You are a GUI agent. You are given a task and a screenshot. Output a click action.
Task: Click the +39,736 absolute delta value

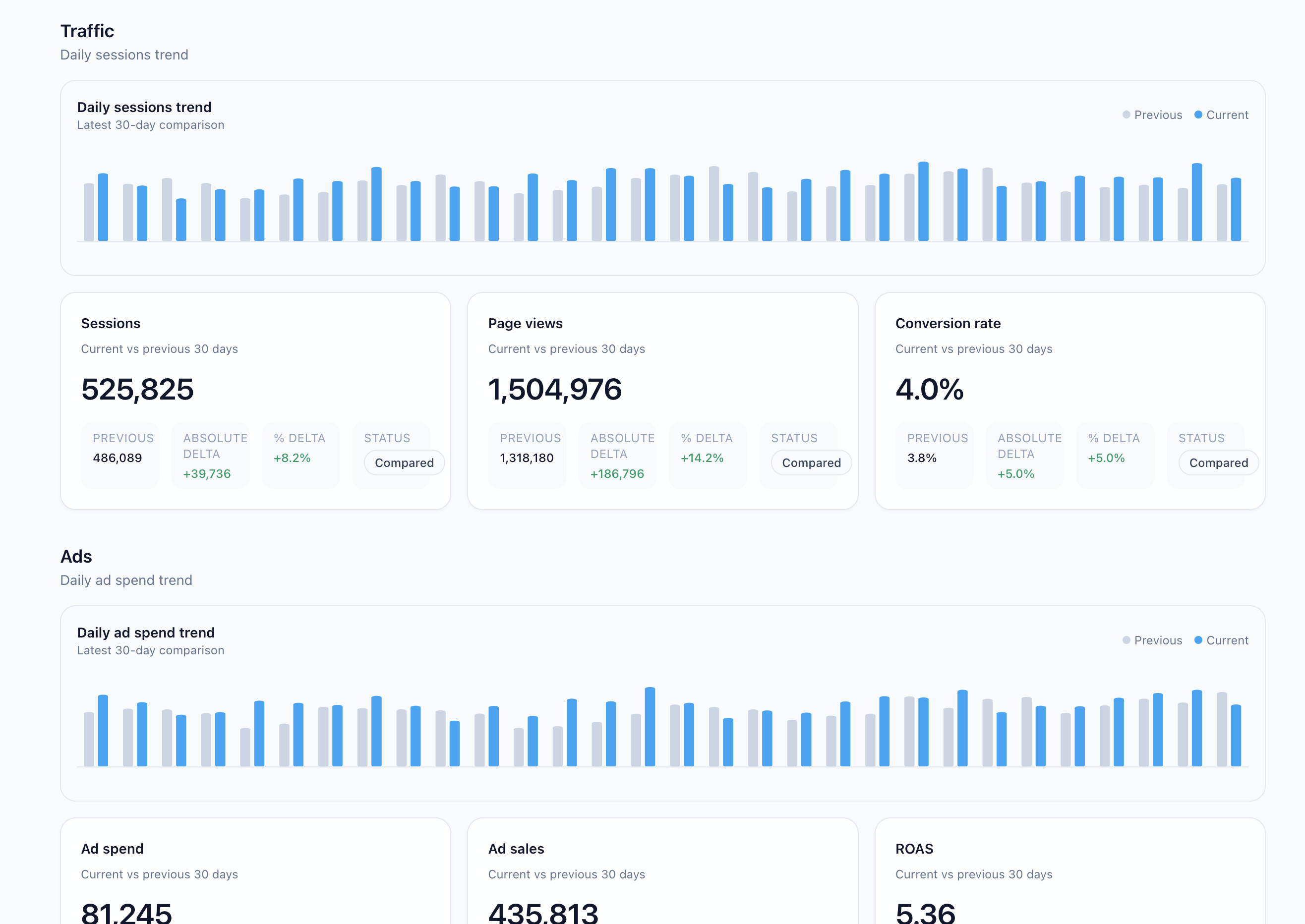(x=207, y=473)
